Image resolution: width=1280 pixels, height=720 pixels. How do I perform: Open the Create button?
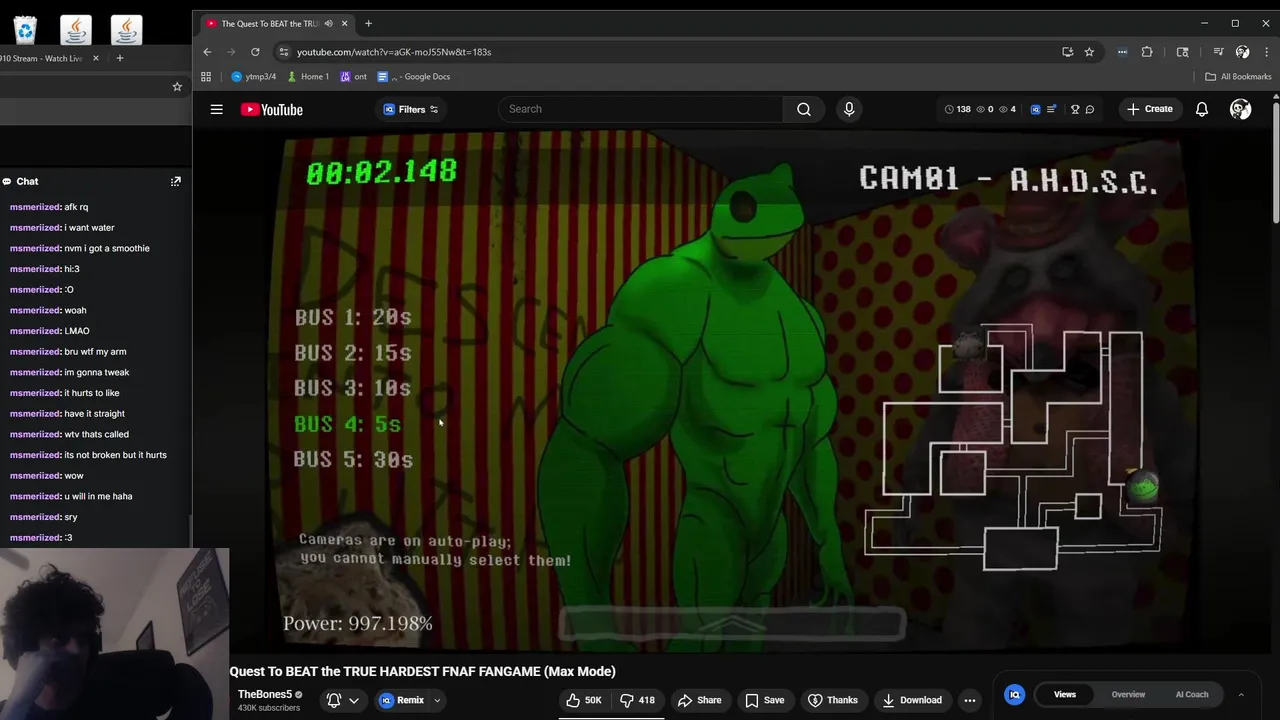point(1149,109)
